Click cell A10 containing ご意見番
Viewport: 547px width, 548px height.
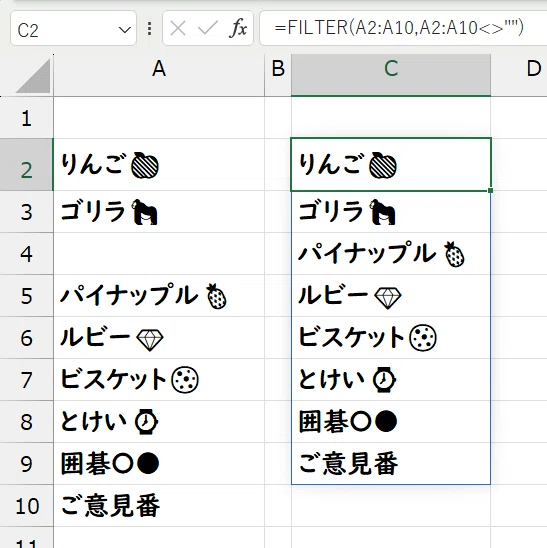point(159,505)
